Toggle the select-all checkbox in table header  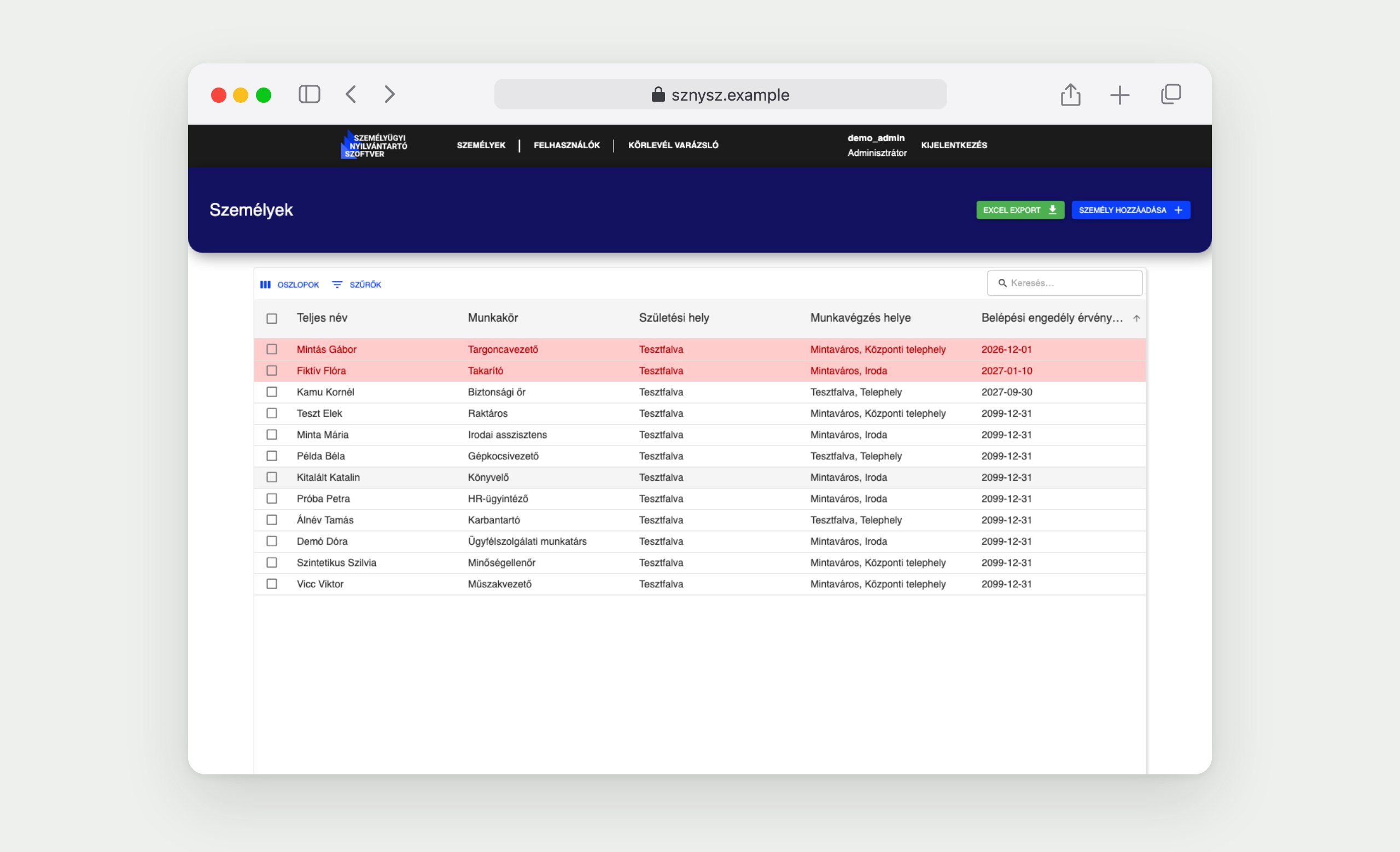(272, 318)
